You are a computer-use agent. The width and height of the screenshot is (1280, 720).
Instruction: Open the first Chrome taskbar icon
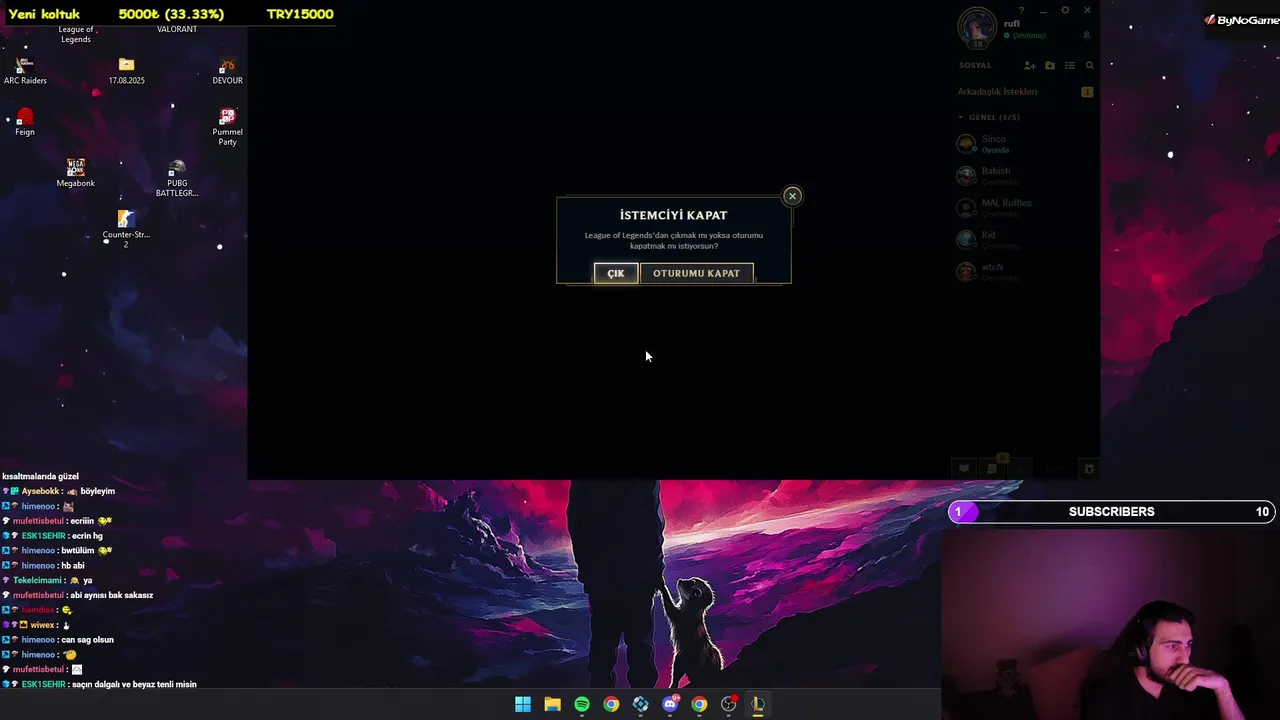(611, 704)
